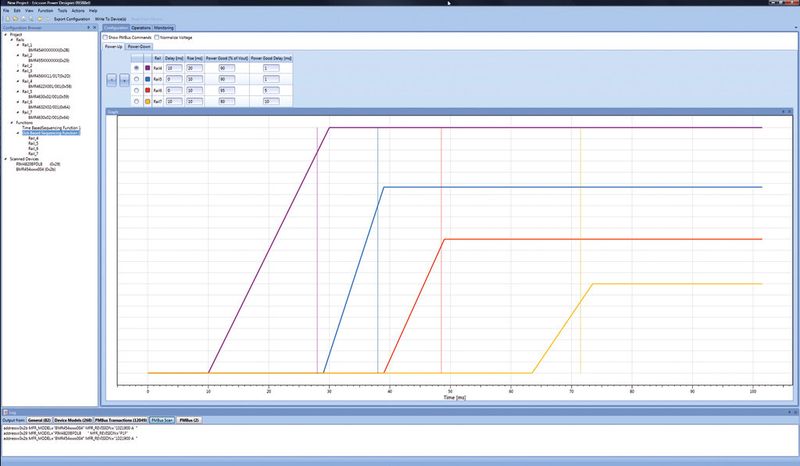Screen dimensions: 800x466
Task: Collapse the Rail_3 tree node
Action: [x=18, y=71]
